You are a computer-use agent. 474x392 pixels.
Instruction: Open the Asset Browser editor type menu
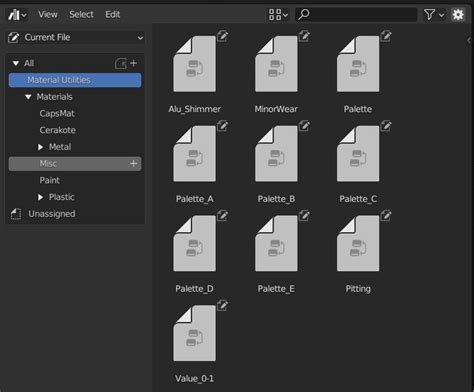point(17,15)
